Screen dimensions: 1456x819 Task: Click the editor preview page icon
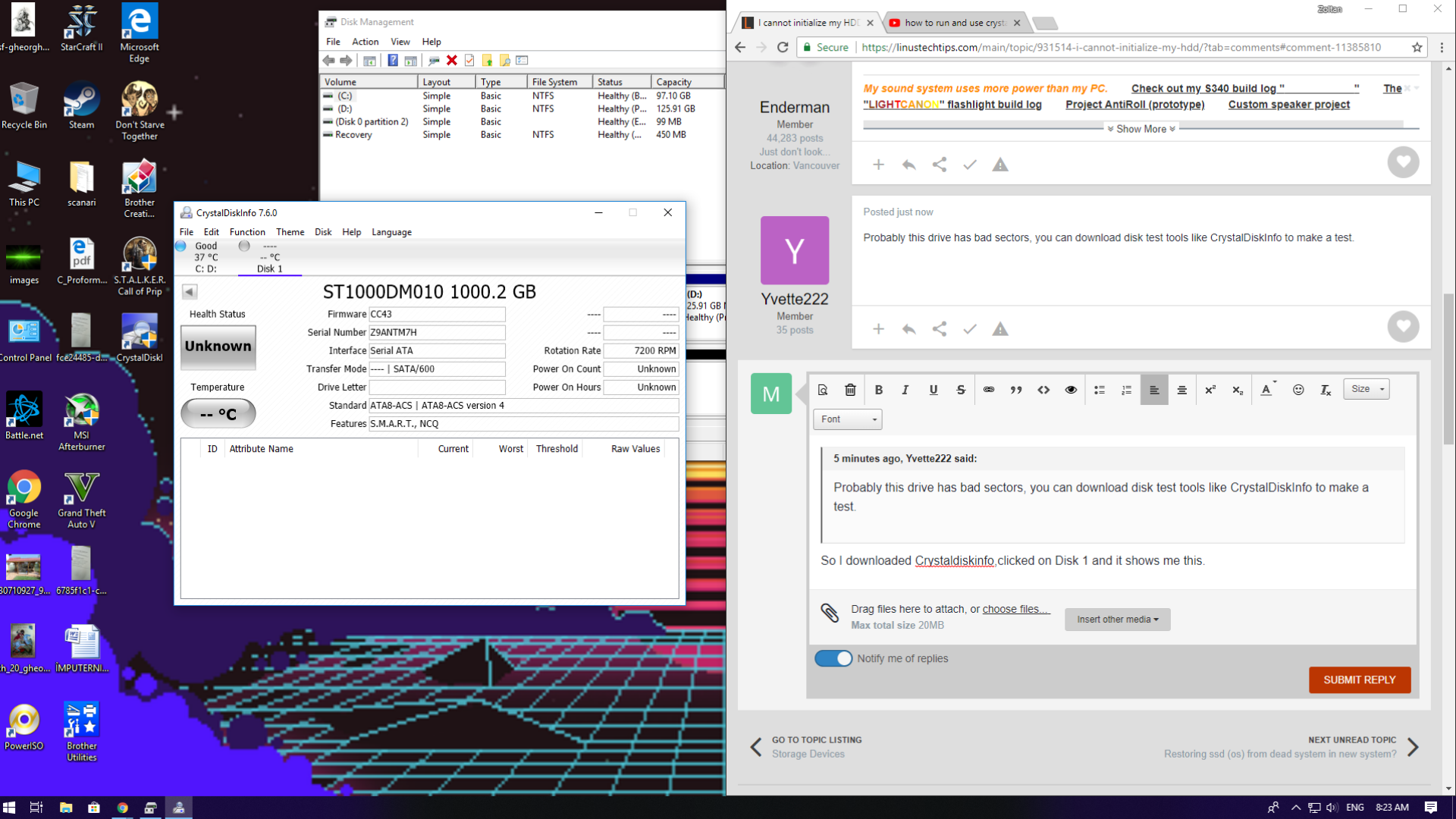[x=823, y=390]
